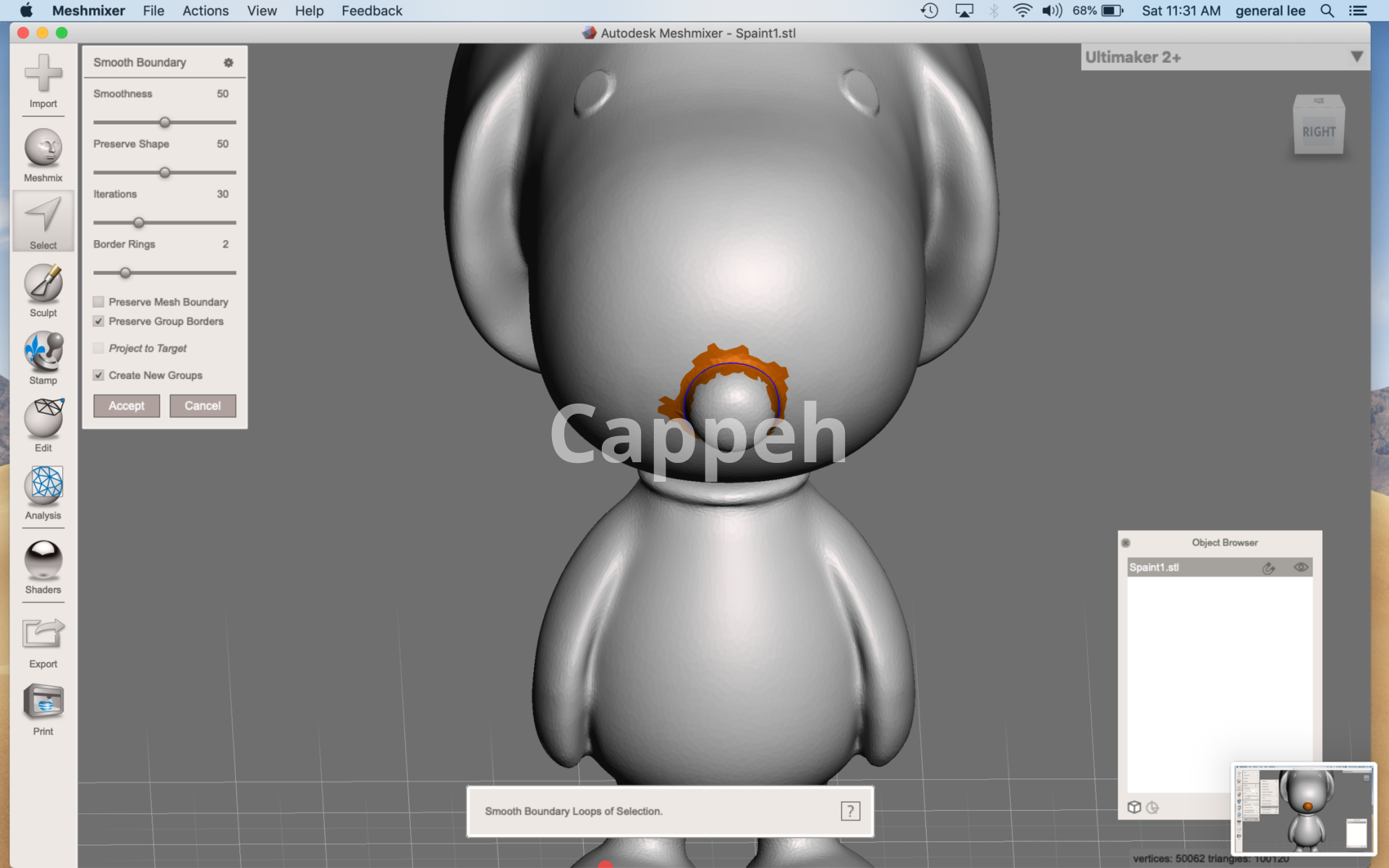Open the Analysis tool
The width and height of the screenshot is (1389, 868).
pyautogui.click(x=43, y=487)
